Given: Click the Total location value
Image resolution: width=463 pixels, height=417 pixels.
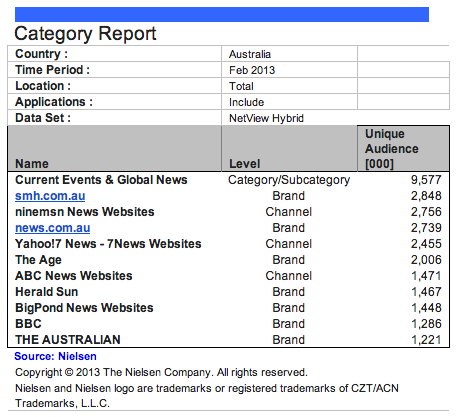Looking at the screenshot, I should tap(241, 86).
